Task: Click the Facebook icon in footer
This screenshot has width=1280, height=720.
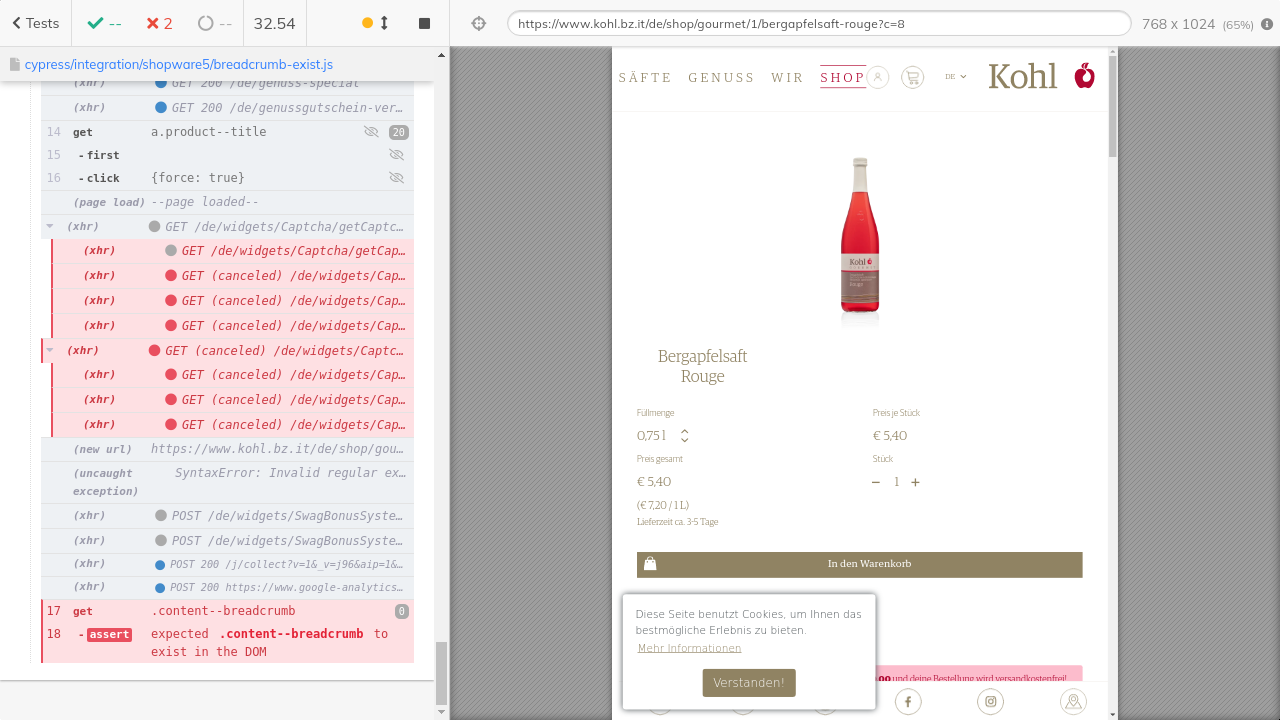Action: coord(908,702)
